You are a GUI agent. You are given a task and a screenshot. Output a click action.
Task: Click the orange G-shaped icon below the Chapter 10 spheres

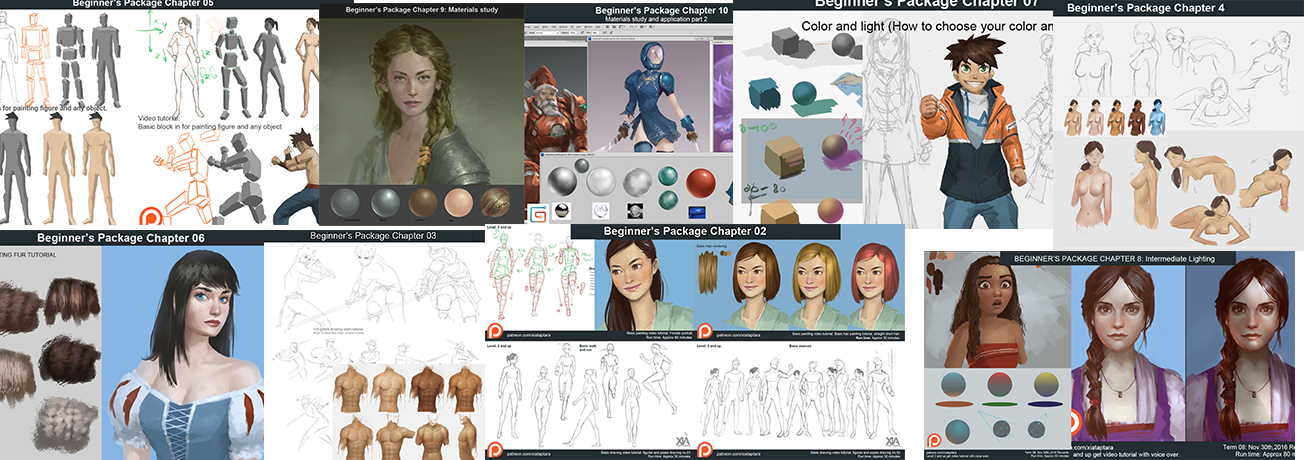pyautogui.click(x=539, y=211)
